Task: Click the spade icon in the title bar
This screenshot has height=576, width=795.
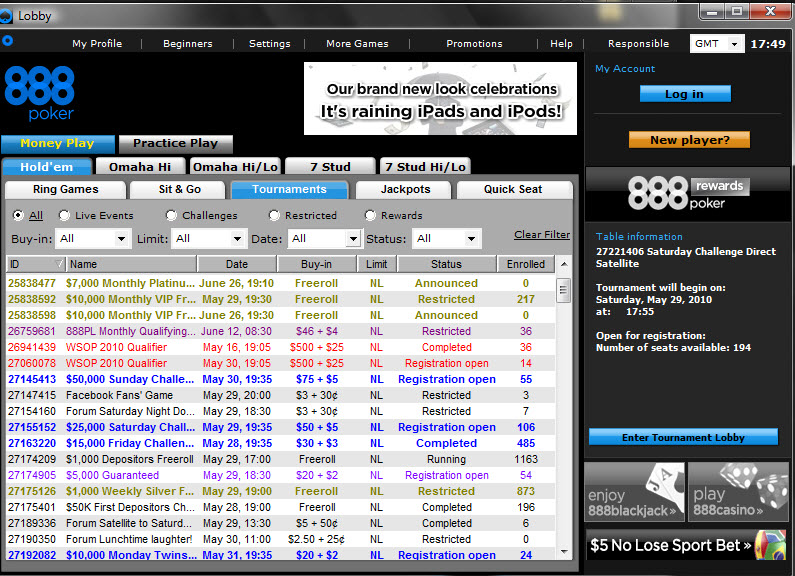Action: 6,16
